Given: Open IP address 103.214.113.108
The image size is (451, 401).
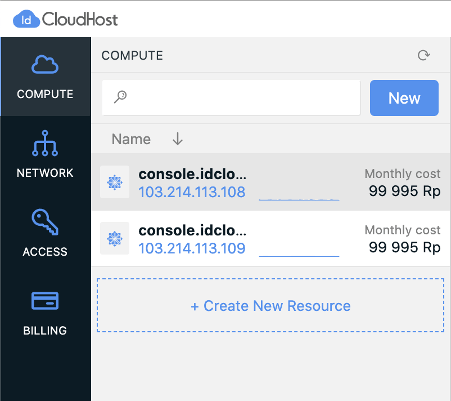Looking at the screenshot, I should 192,192.
